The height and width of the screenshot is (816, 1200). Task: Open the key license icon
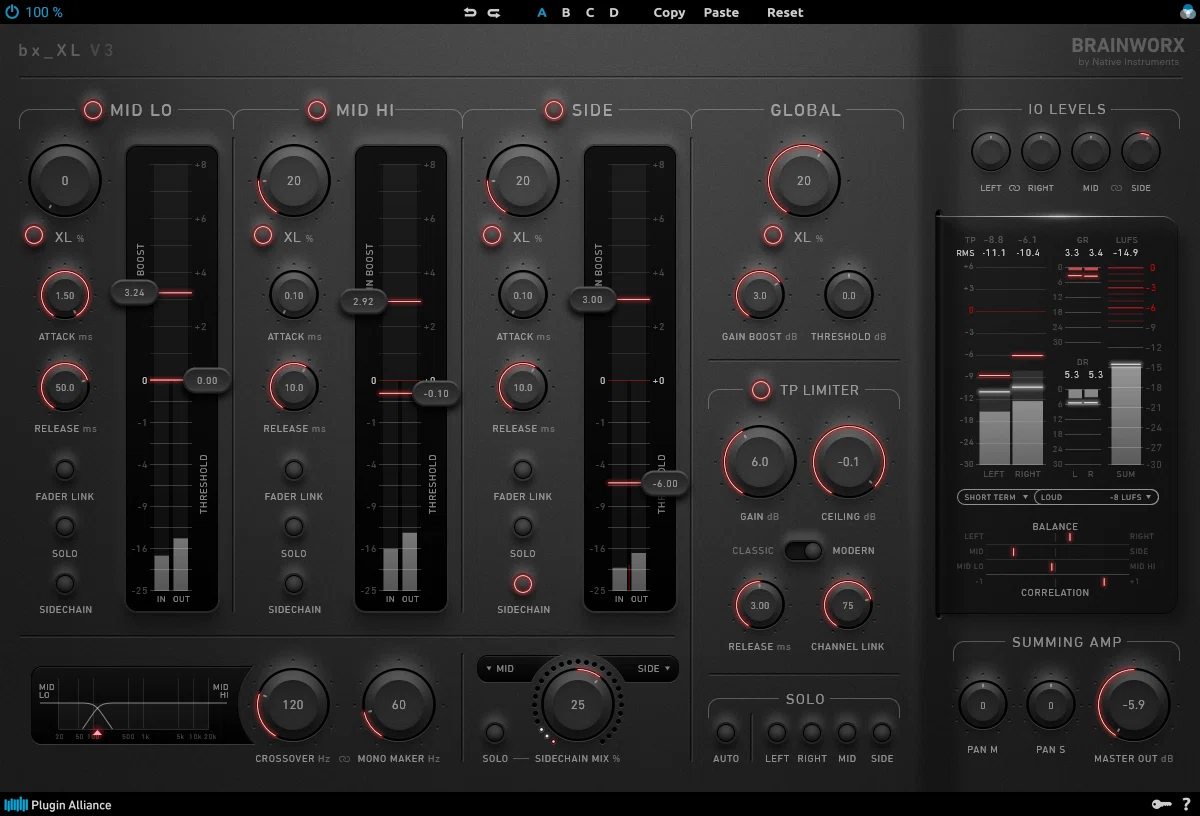(1158, 804)
